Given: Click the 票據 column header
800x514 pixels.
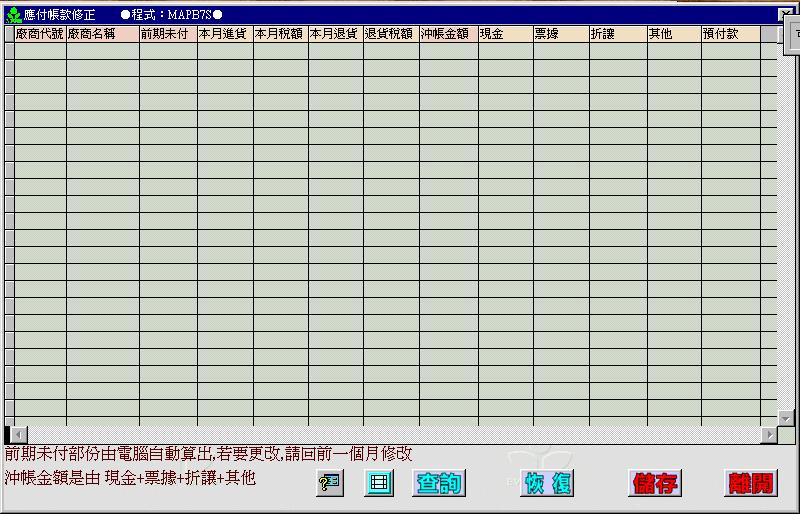Looking at the screenshot, I should click(560, 34).
